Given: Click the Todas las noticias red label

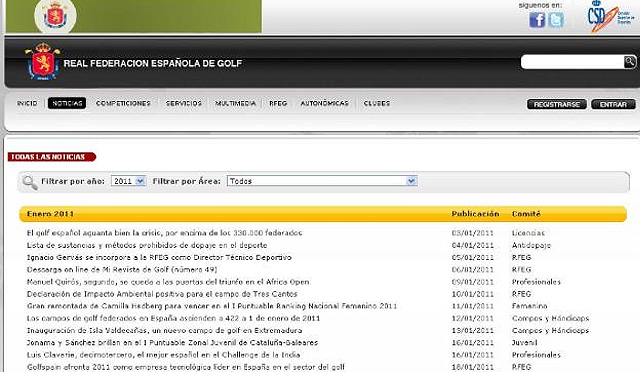Looking at the screenshot, I should pyautogui.click(x=51, y=157).
